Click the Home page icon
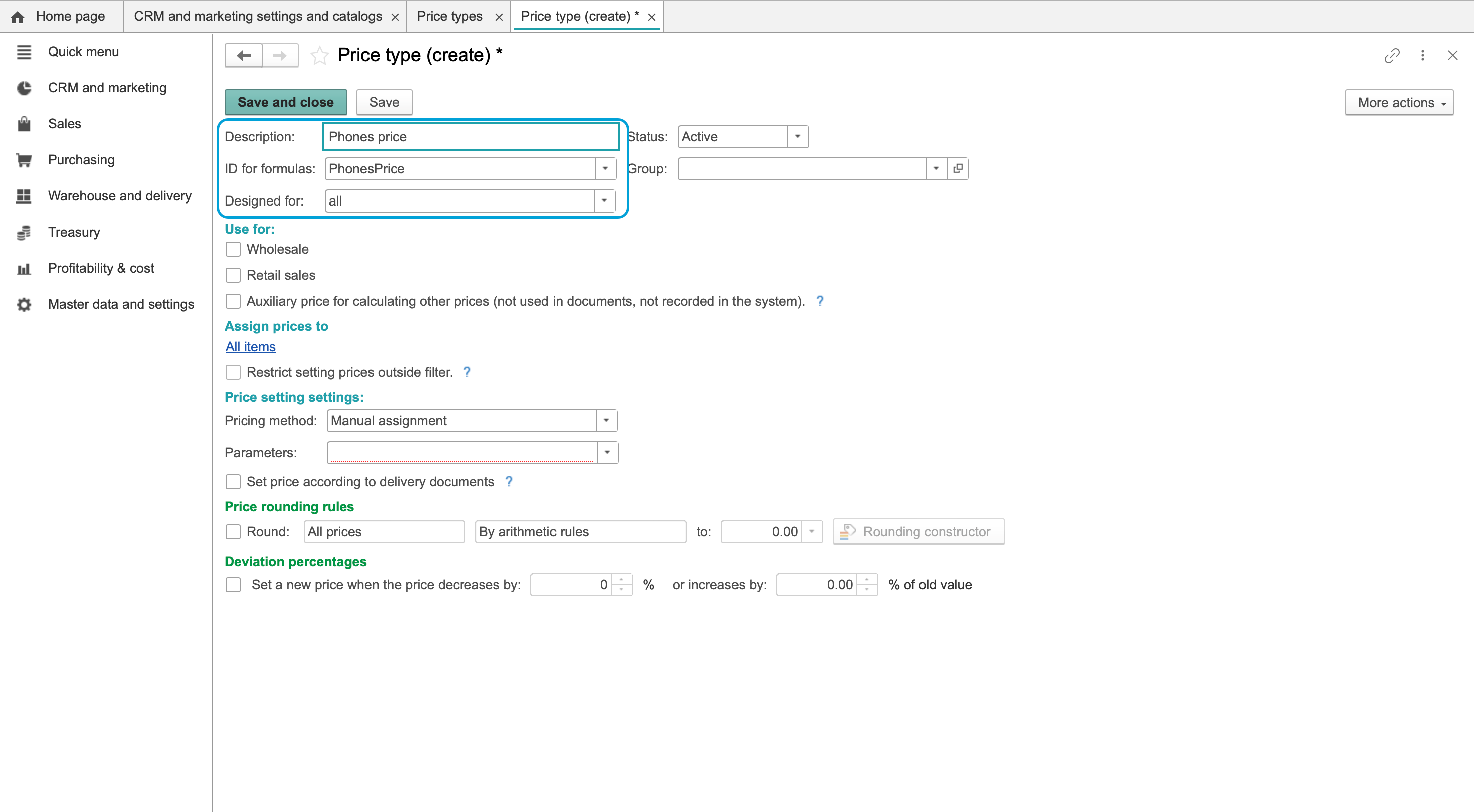 click(x=18, y=17)
